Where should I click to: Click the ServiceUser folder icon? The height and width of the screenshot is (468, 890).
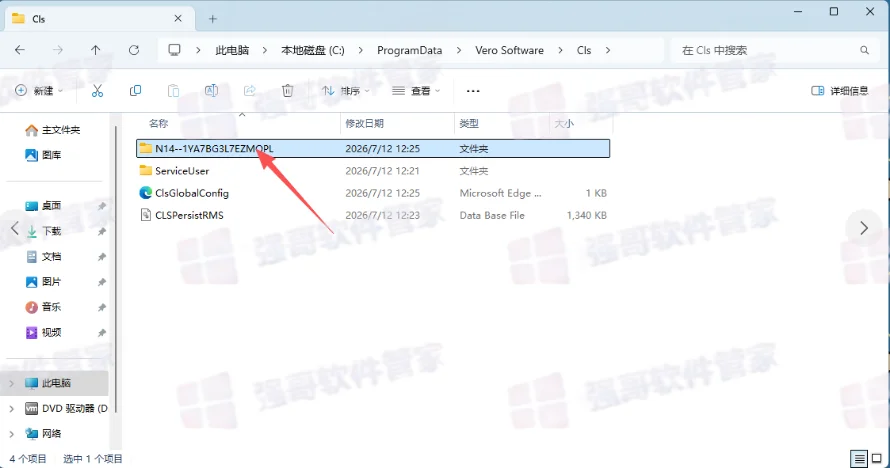tap(146, 170)
